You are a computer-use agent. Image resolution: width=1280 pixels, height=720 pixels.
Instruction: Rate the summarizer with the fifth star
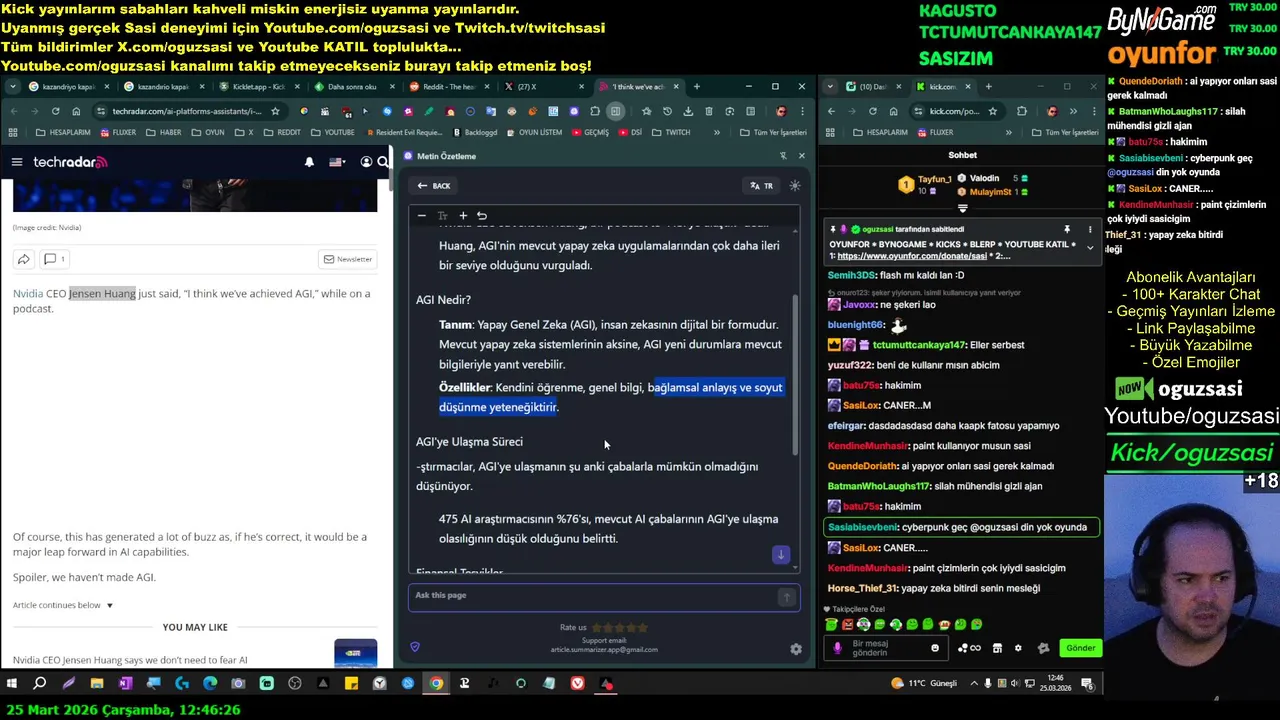click(x=643, y=628)
